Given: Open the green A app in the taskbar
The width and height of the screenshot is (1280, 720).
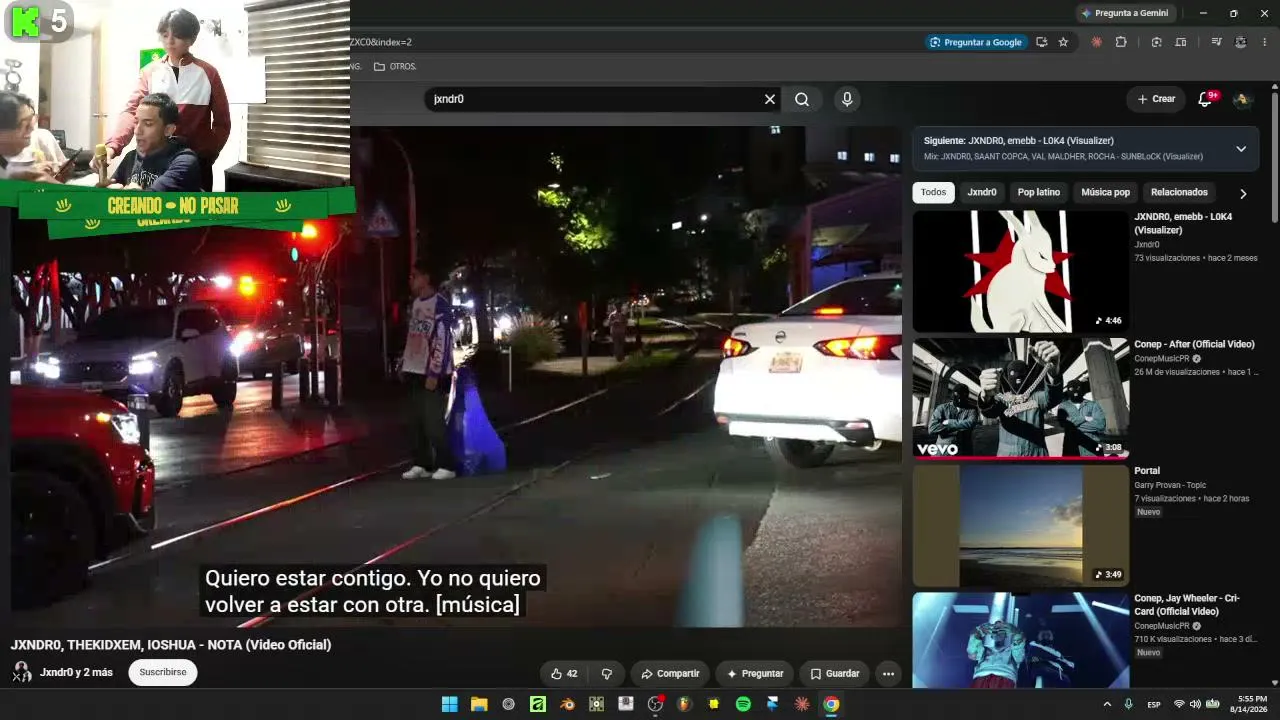Looking at the screenshot, I should point(538,704).
